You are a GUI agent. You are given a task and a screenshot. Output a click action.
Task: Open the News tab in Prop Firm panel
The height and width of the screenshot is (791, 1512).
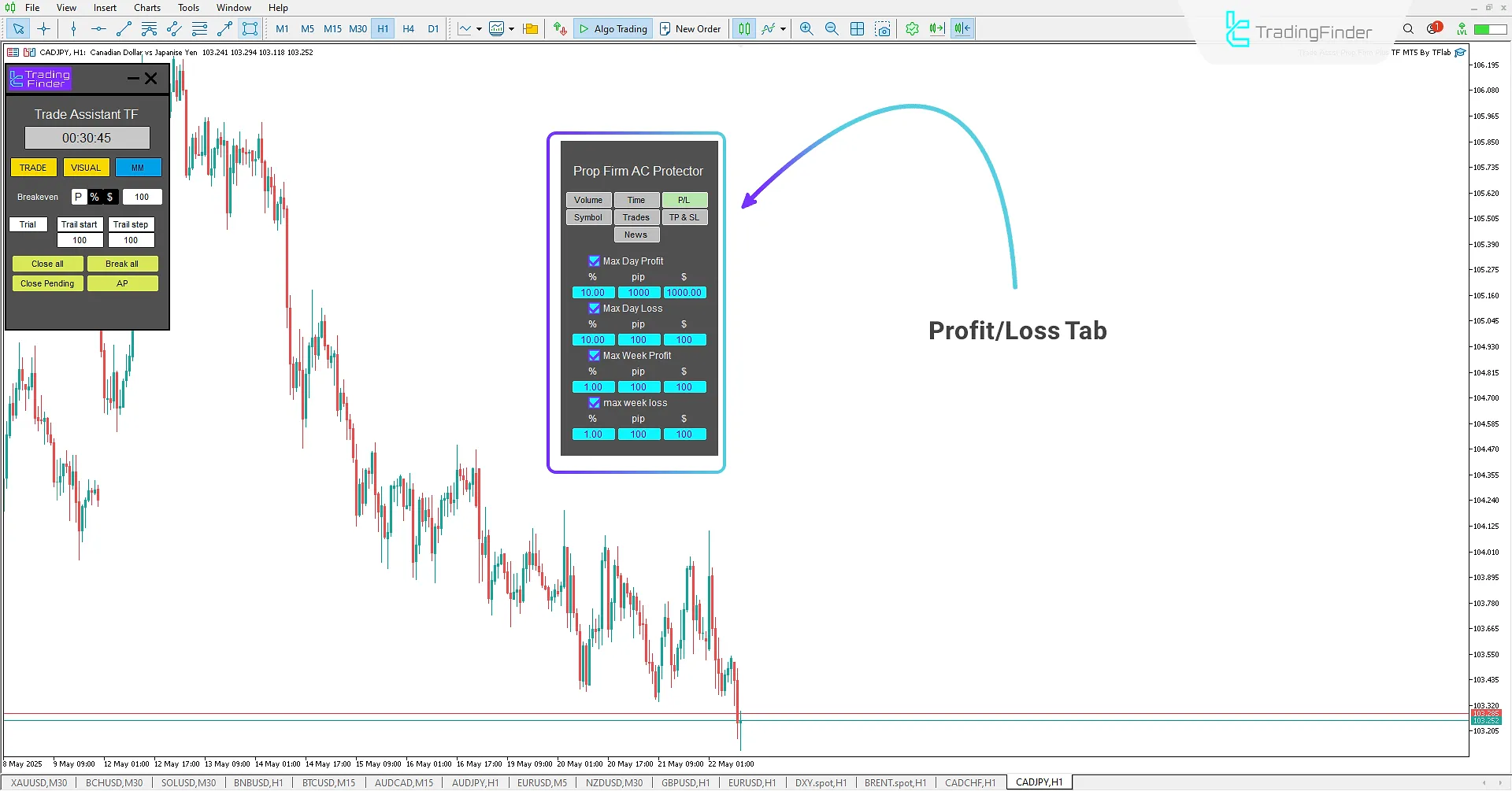[x=636, y=234]
